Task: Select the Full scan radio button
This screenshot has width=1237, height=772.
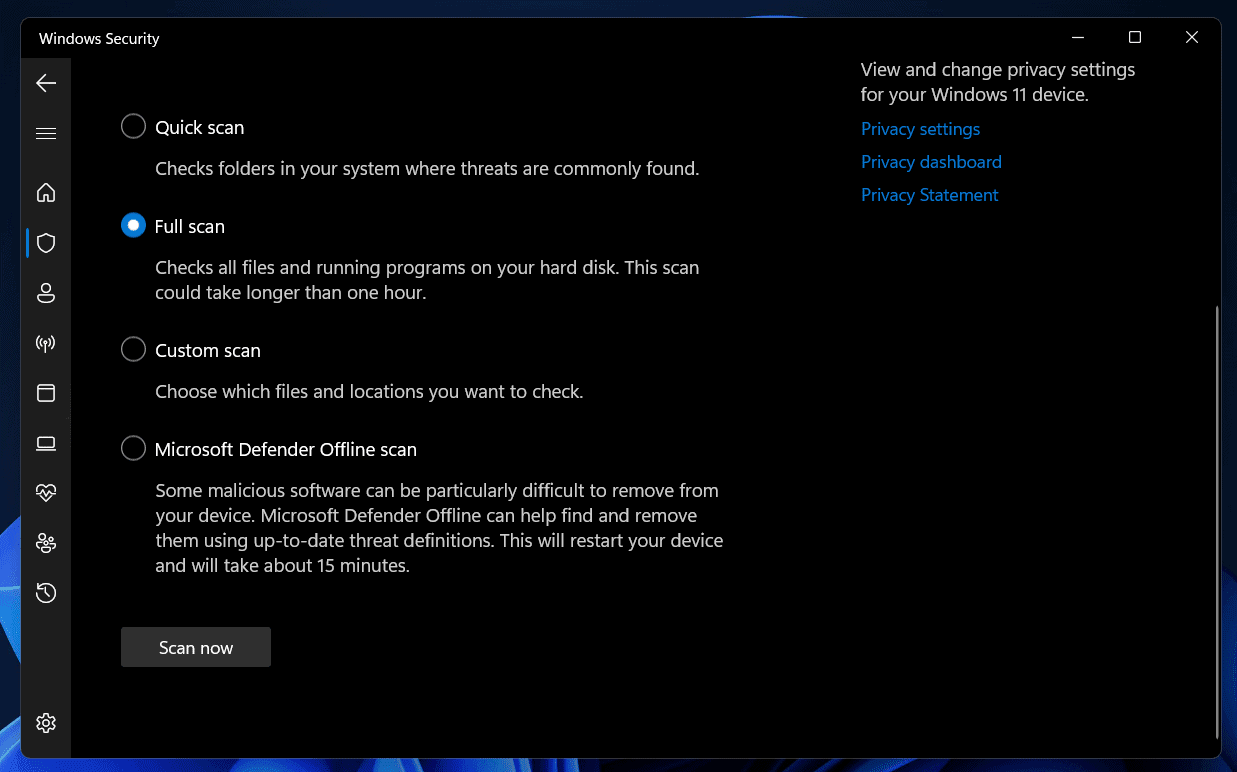Action: (x=133, y=226)
